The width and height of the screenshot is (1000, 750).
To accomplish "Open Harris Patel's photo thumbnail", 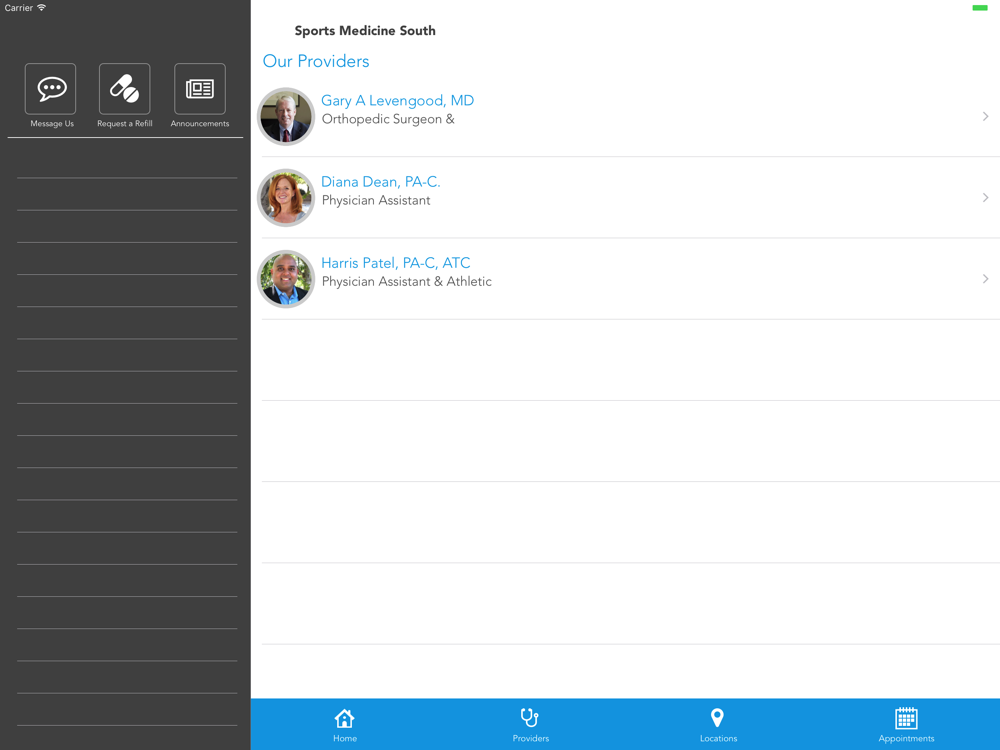I will (x=286, y=279).
